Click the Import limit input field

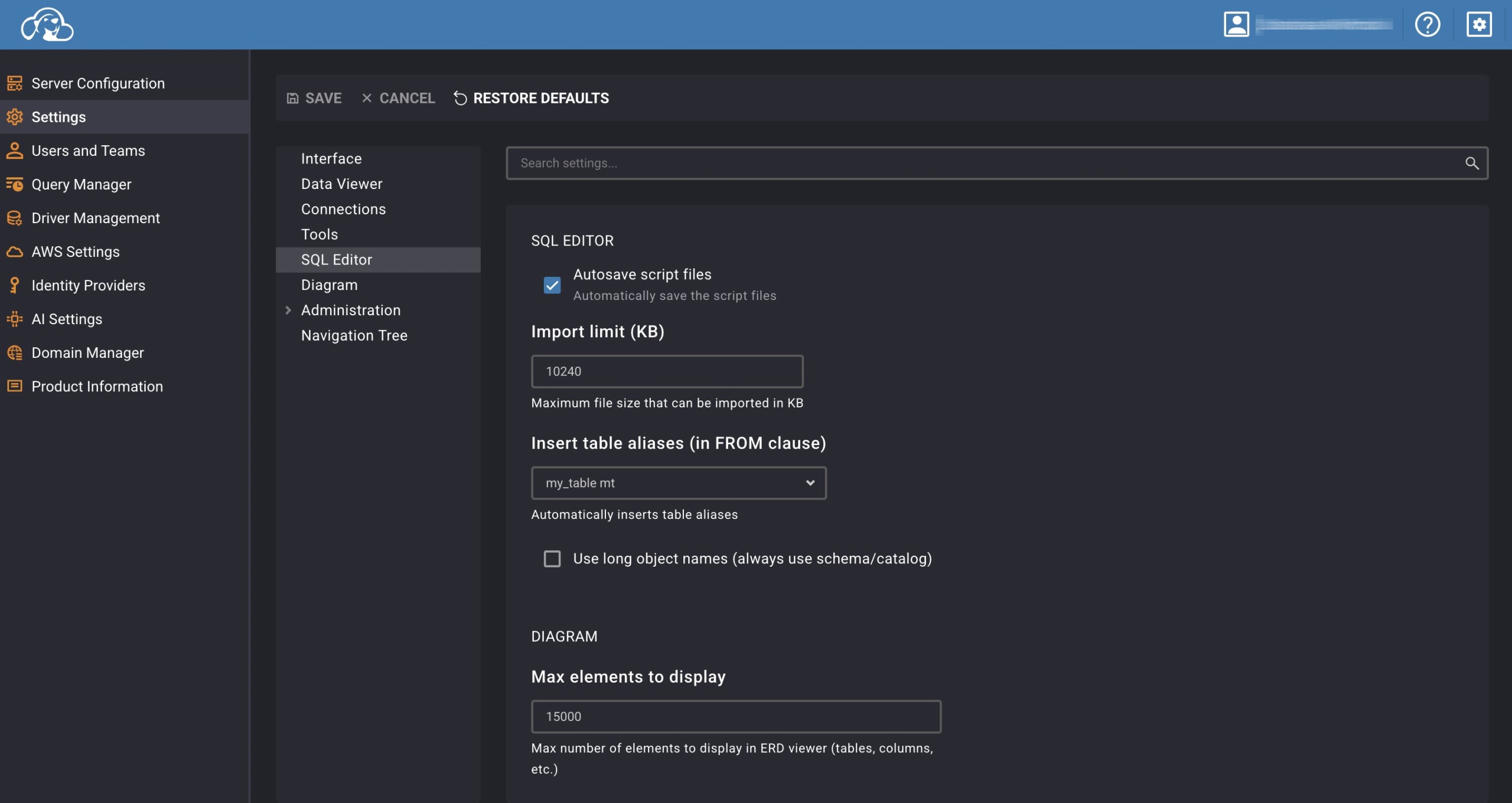point(667,371)
